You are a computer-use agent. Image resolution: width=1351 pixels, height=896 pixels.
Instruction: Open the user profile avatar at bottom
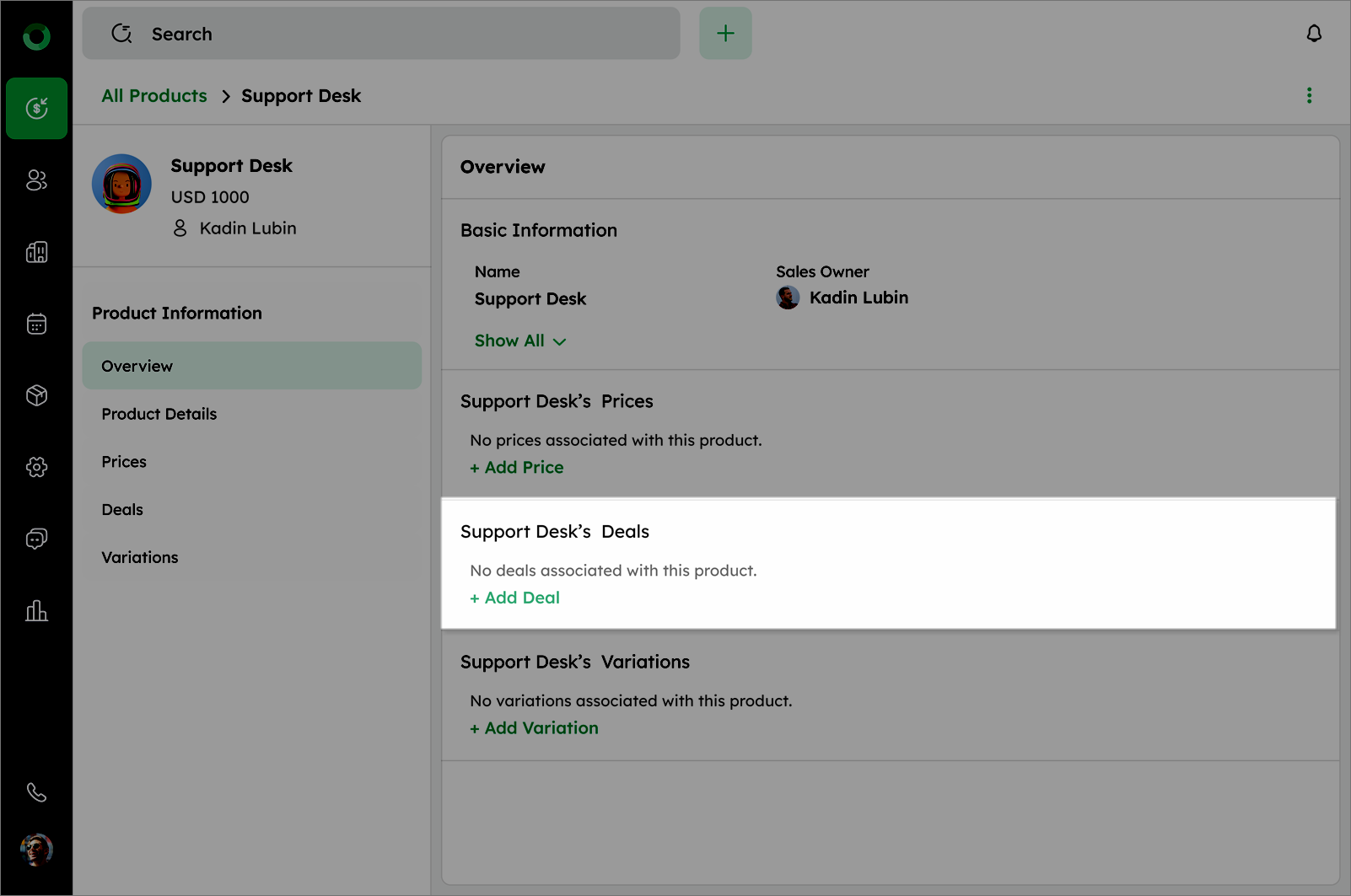click(x=36, y=850)
